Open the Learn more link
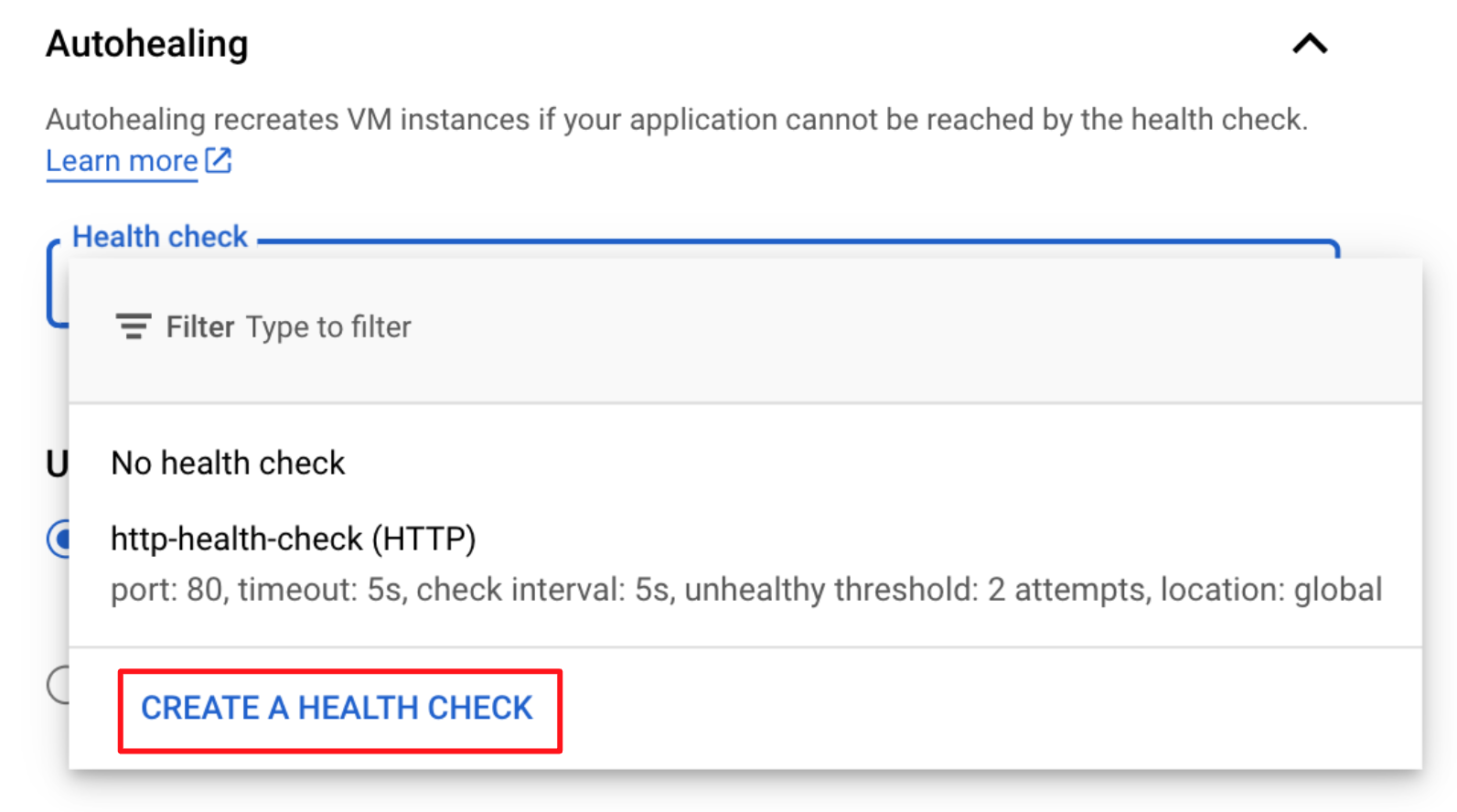The width and height of the screenshot is (1457, 812). (x=122, y=161)
